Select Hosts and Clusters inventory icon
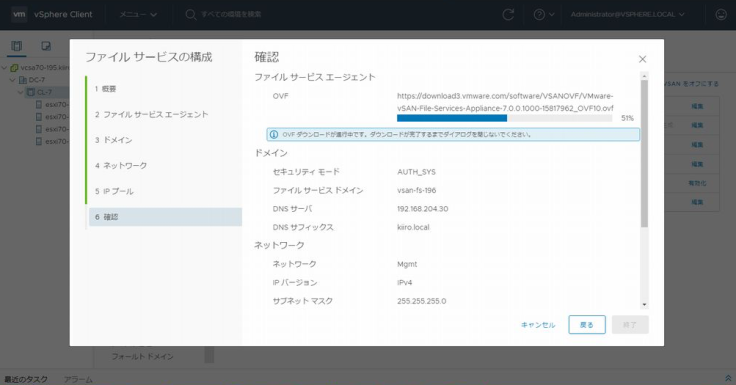 tap(16, 46)
